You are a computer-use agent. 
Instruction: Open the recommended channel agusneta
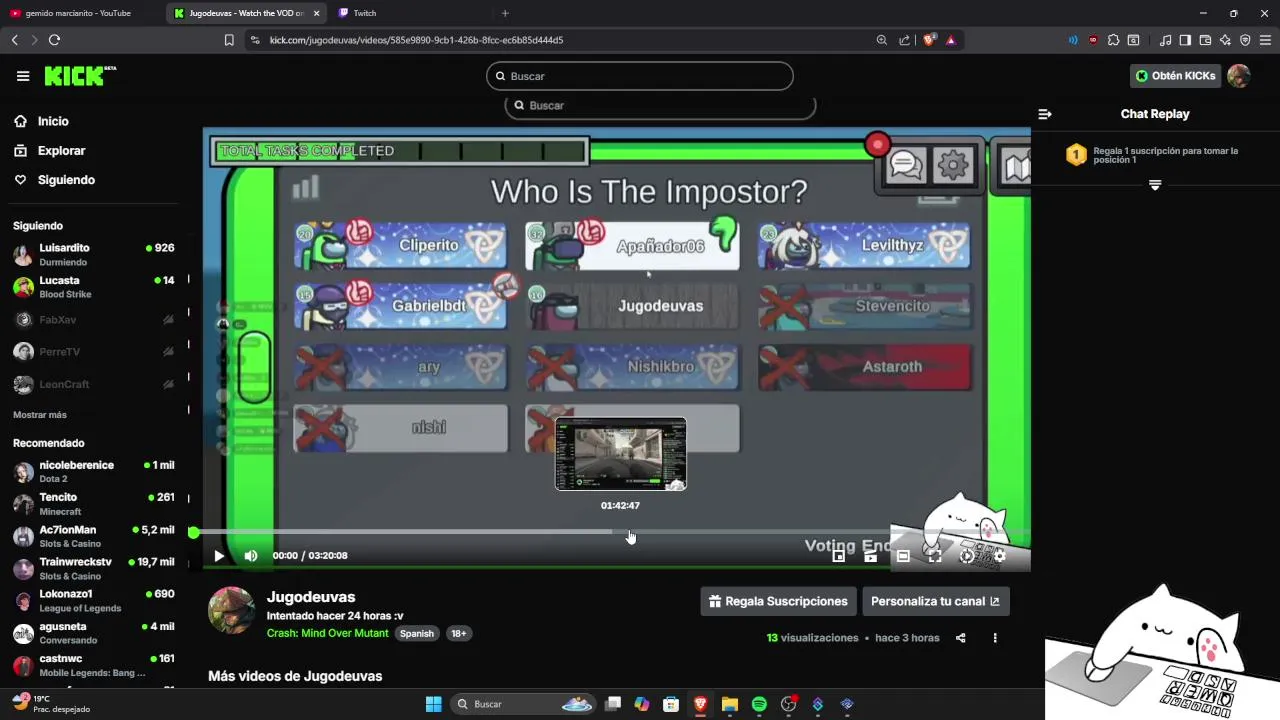pyautogui.click(x=94, y=633)
